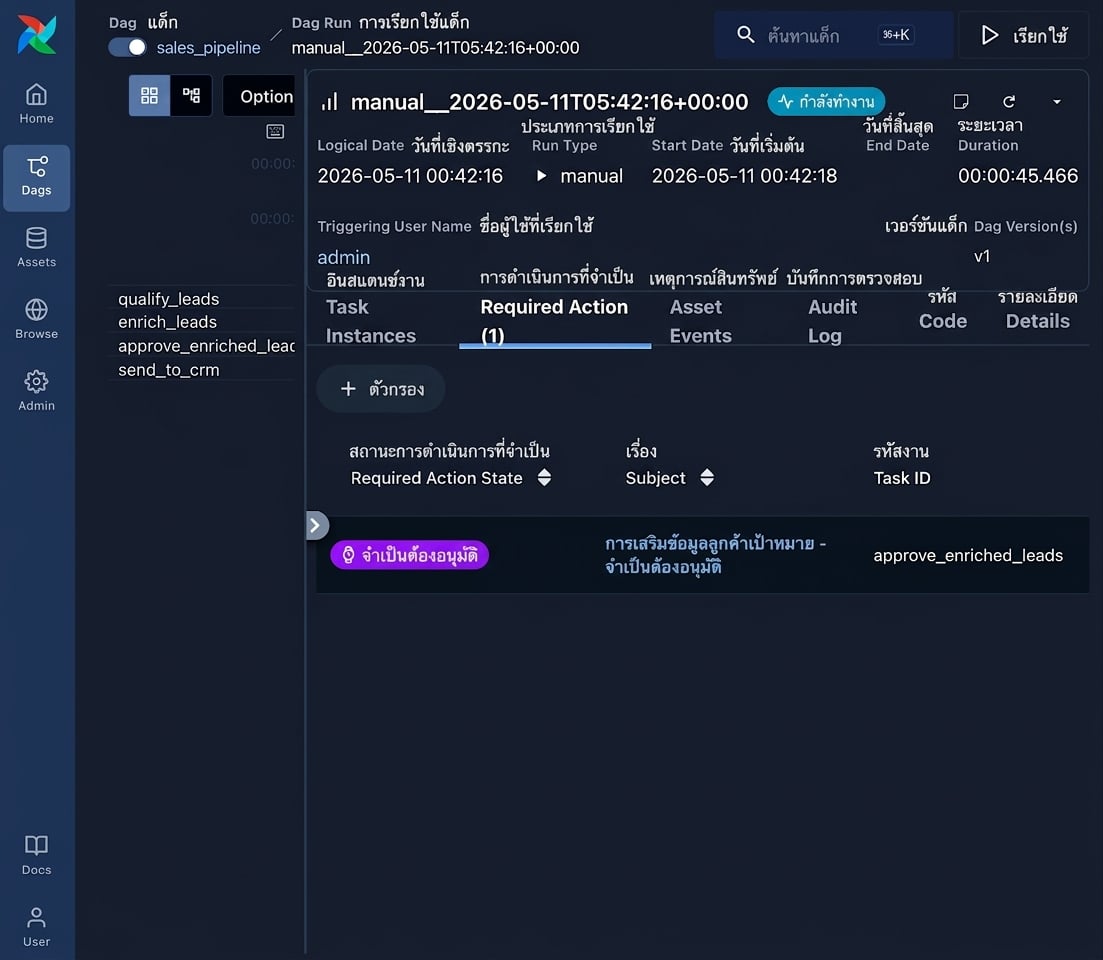Viewport: 1103px width, 960px height.
Task: Switch to graph view
Action: tap(191, 96)
